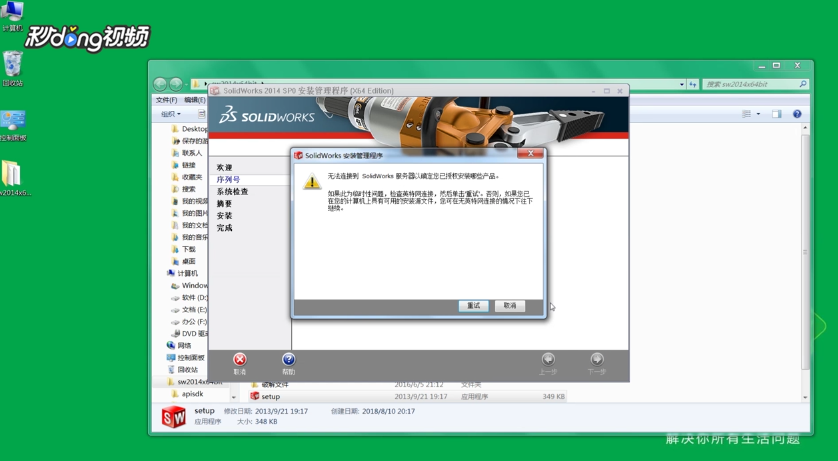Select the 欢迎 step in the installer sidebar
This screenshot has width=838, height=461.
click(224, 168)
